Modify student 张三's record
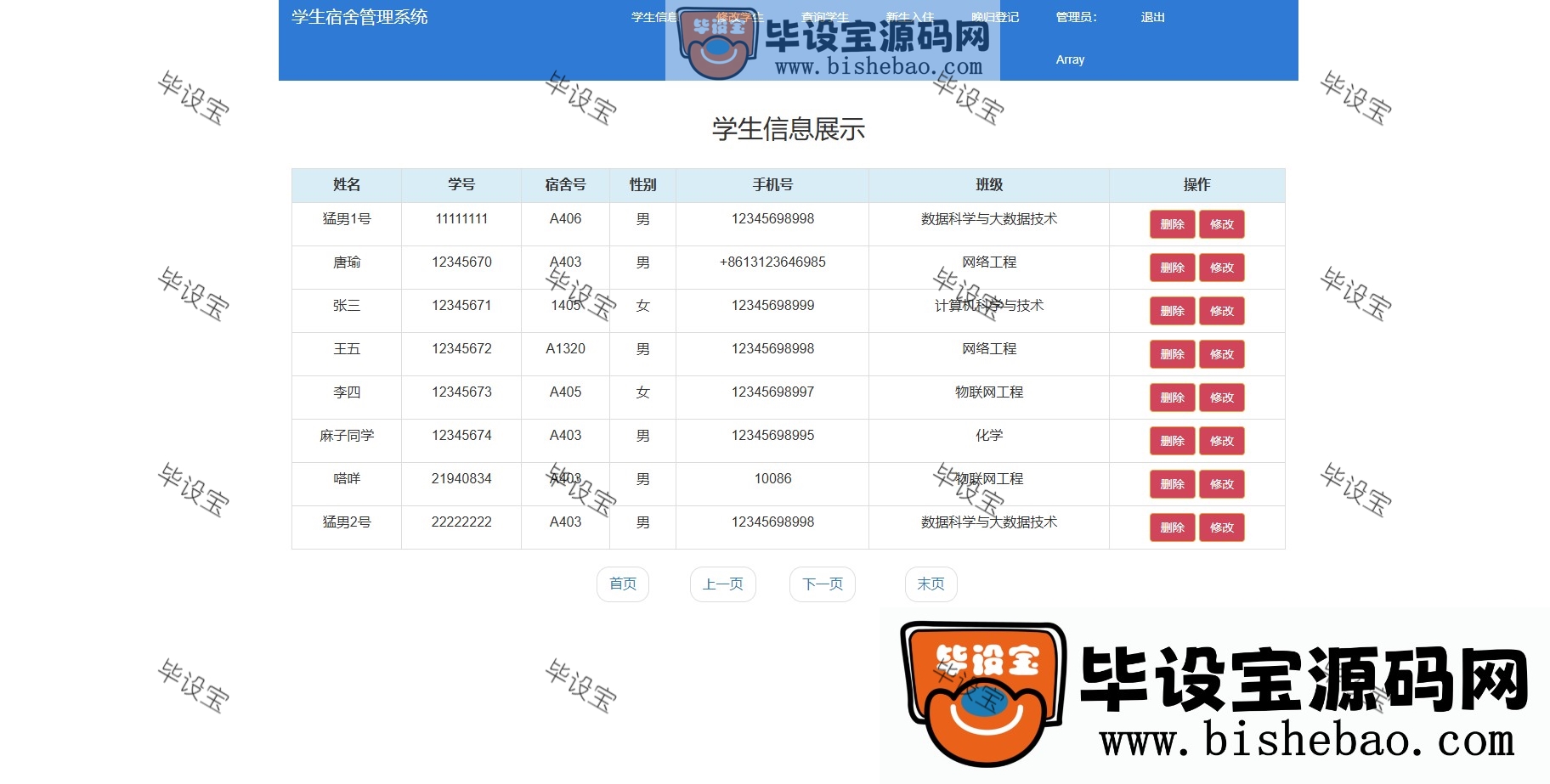 tap(1221, 311)
